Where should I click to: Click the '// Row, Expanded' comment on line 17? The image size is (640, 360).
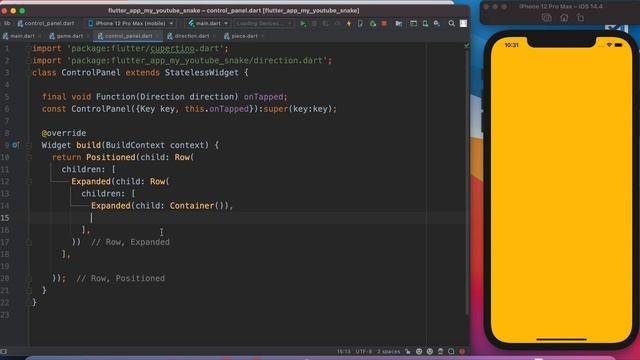coord(130,242)
